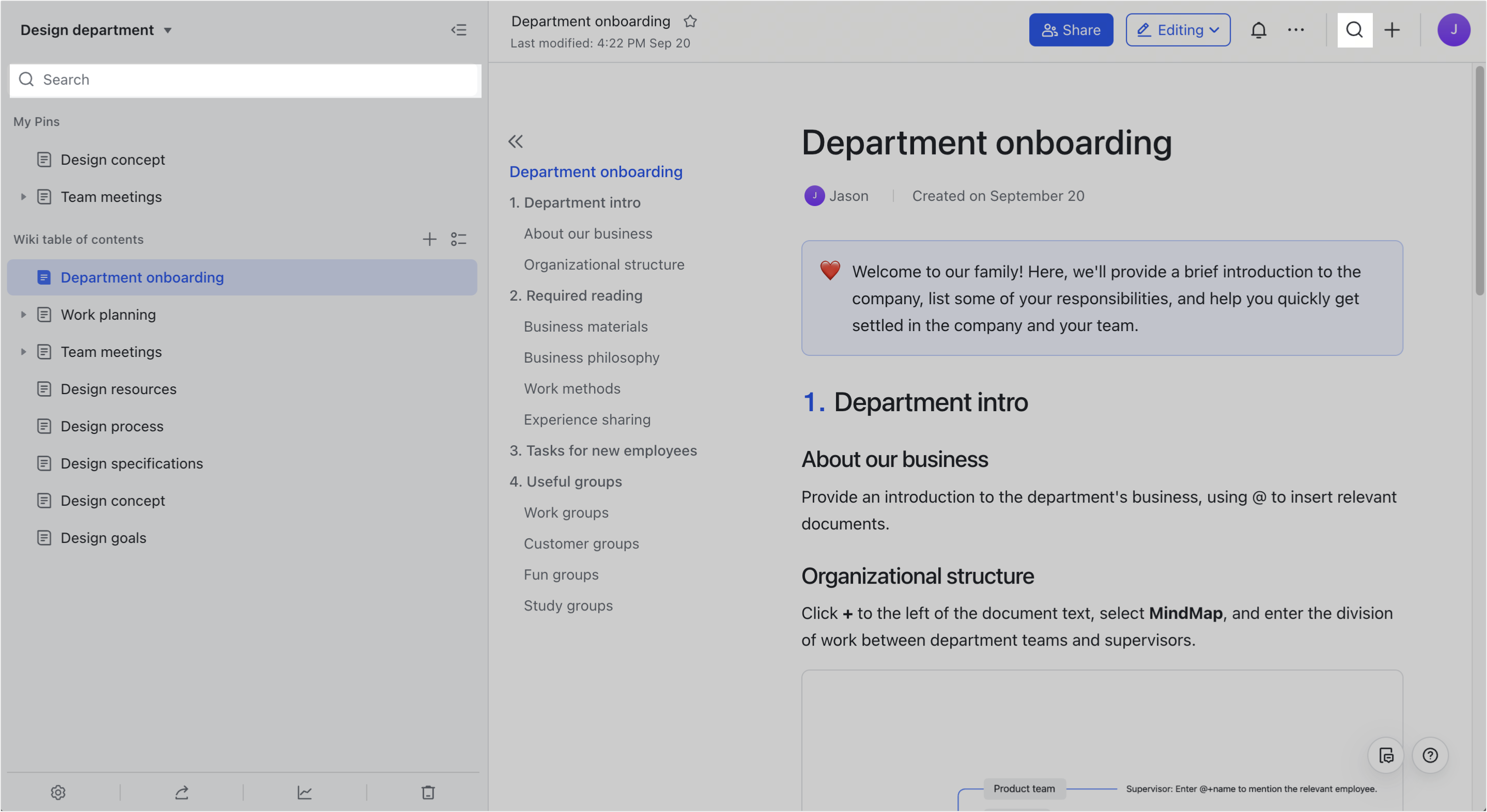1487x812 pixels.
Task: Click the wiki Search field
Action: (x=245, y=80)
